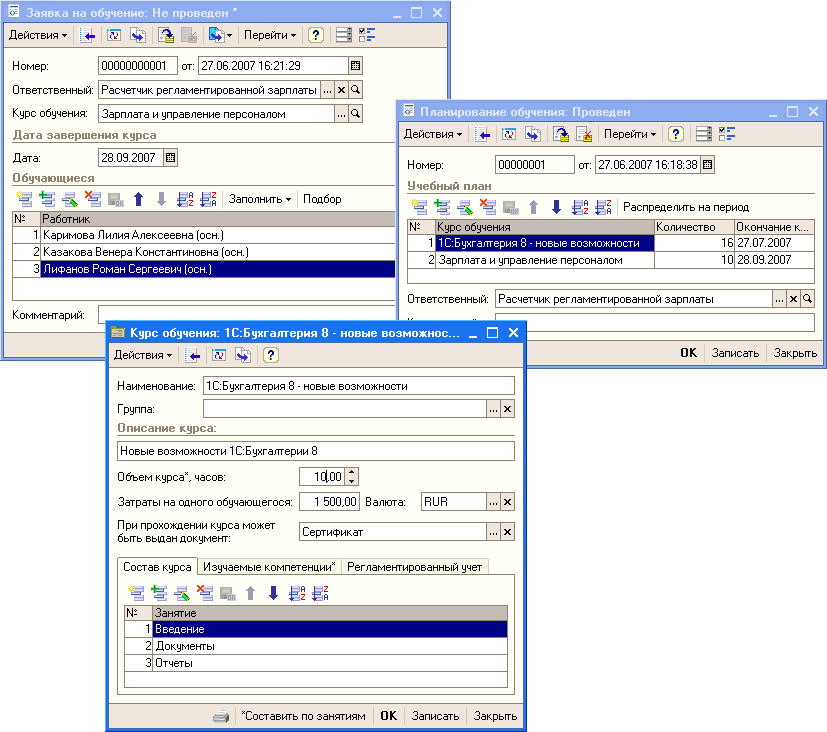Open Перейти menu in Заявка на обучение
827x732 pixels.
(270, 35)
